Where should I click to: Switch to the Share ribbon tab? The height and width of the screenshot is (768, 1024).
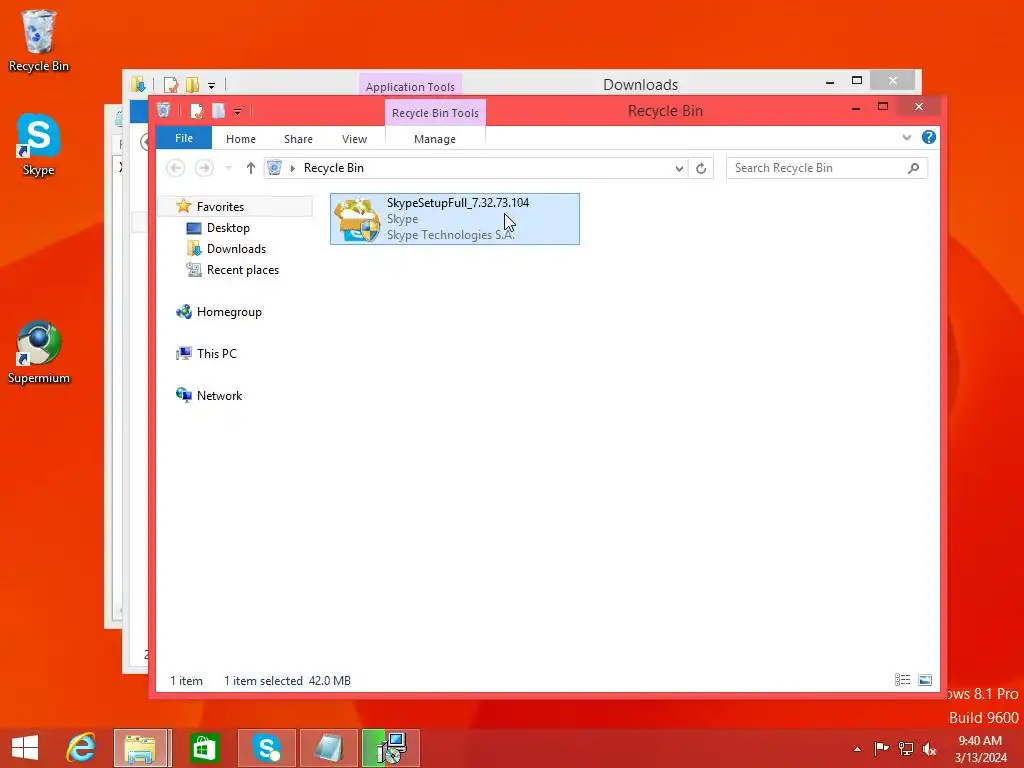298,139
